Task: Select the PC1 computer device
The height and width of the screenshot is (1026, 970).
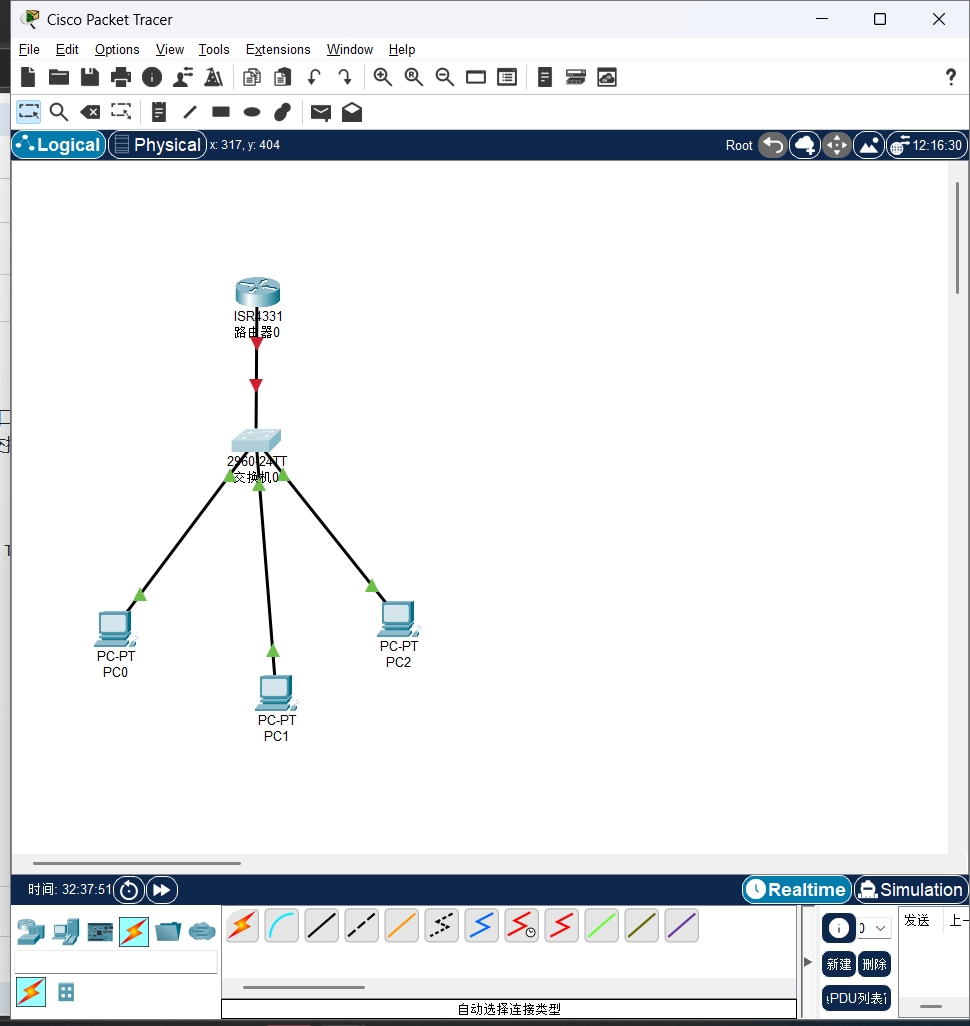Action: (276, 693)
